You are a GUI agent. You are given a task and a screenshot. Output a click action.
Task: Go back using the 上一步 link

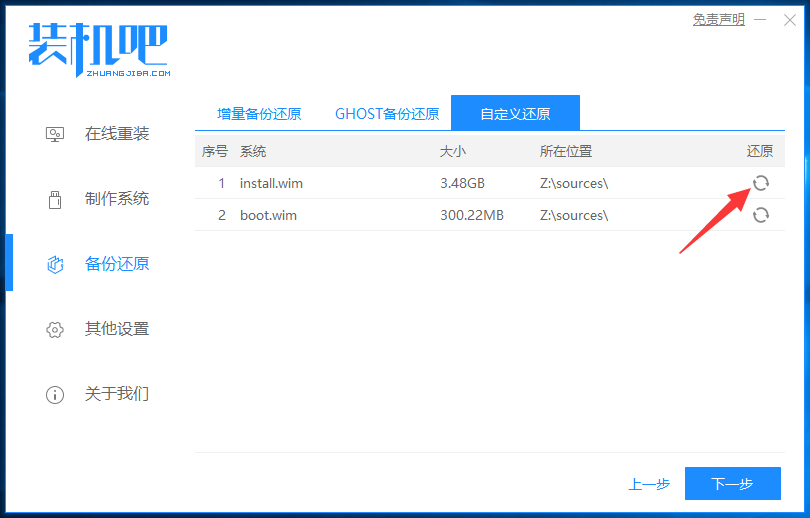point(649,484)
